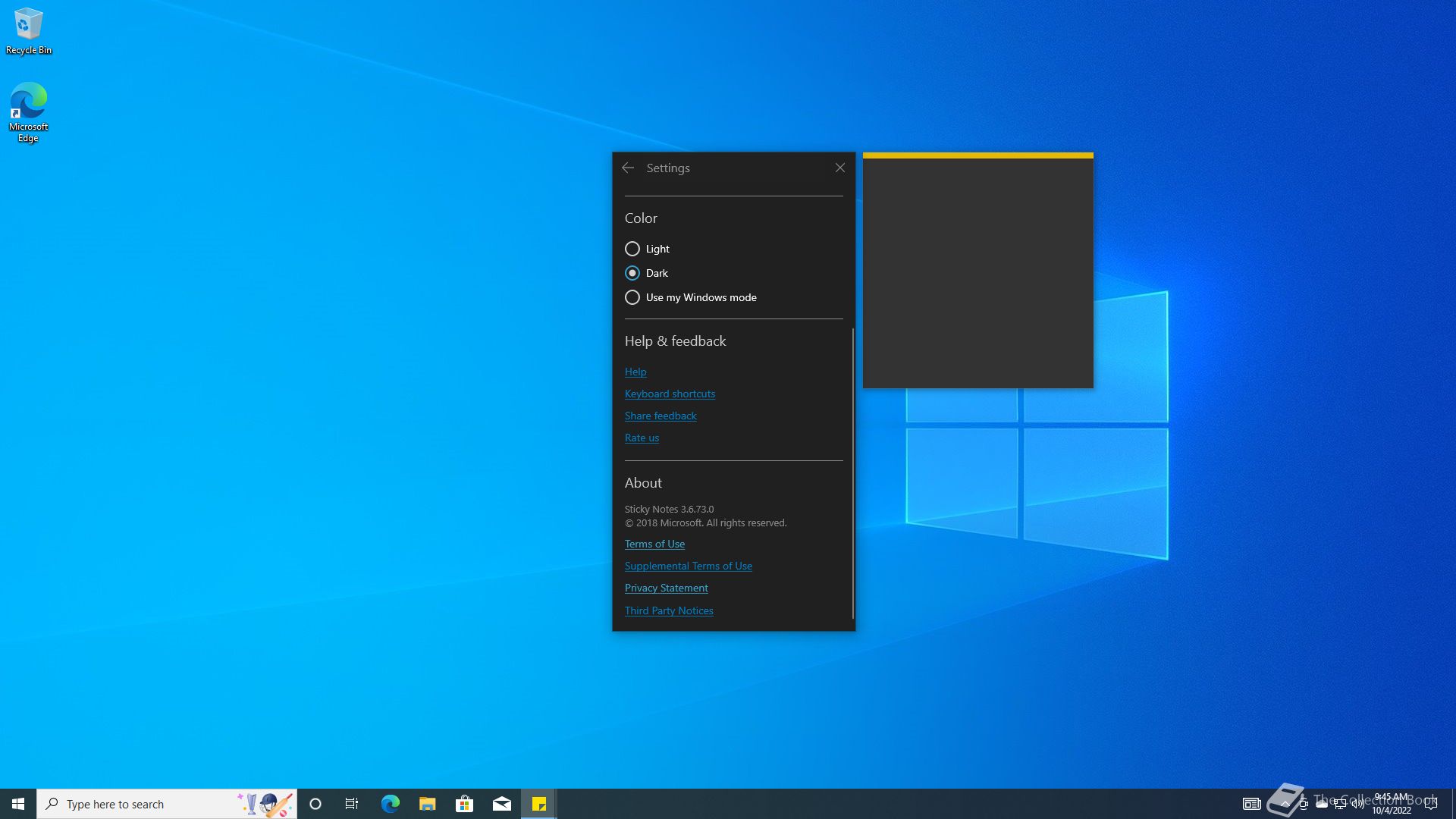1456x819 pixels.
Task: Open the Windows Start menu
Action: click(x=18, y=804)
